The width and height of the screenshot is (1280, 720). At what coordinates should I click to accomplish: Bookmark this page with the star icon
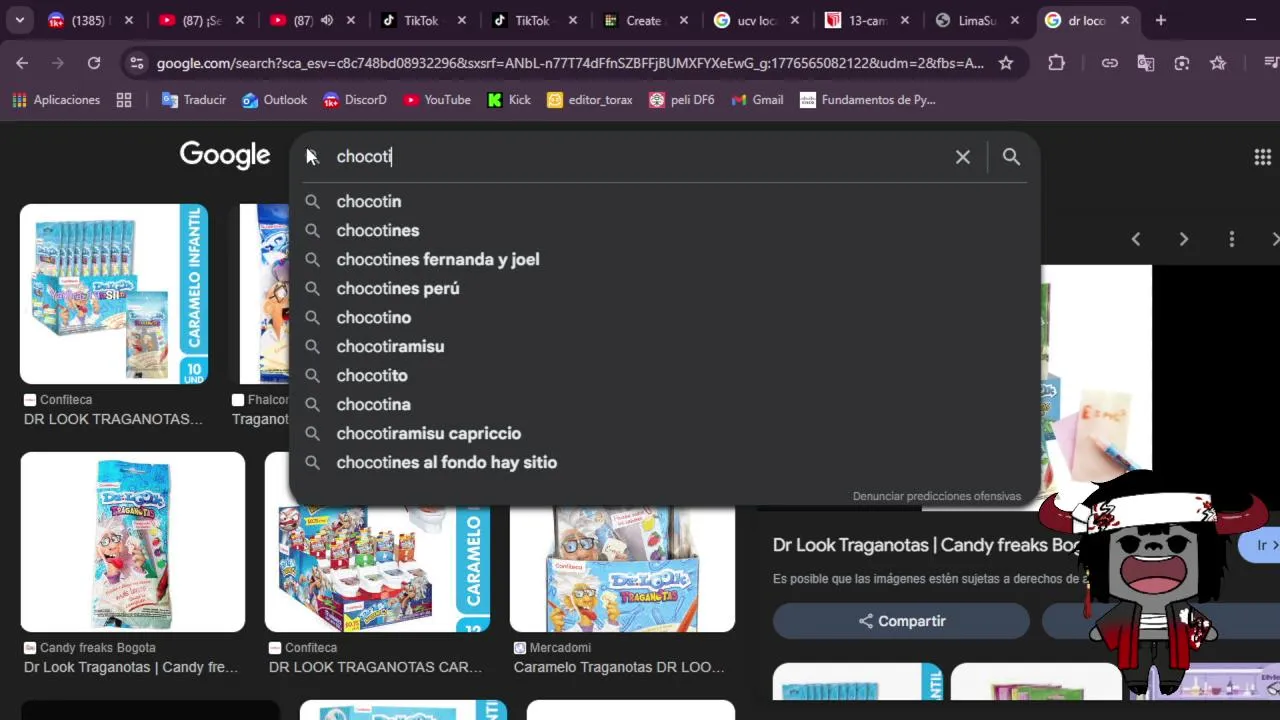(1006, 63)
